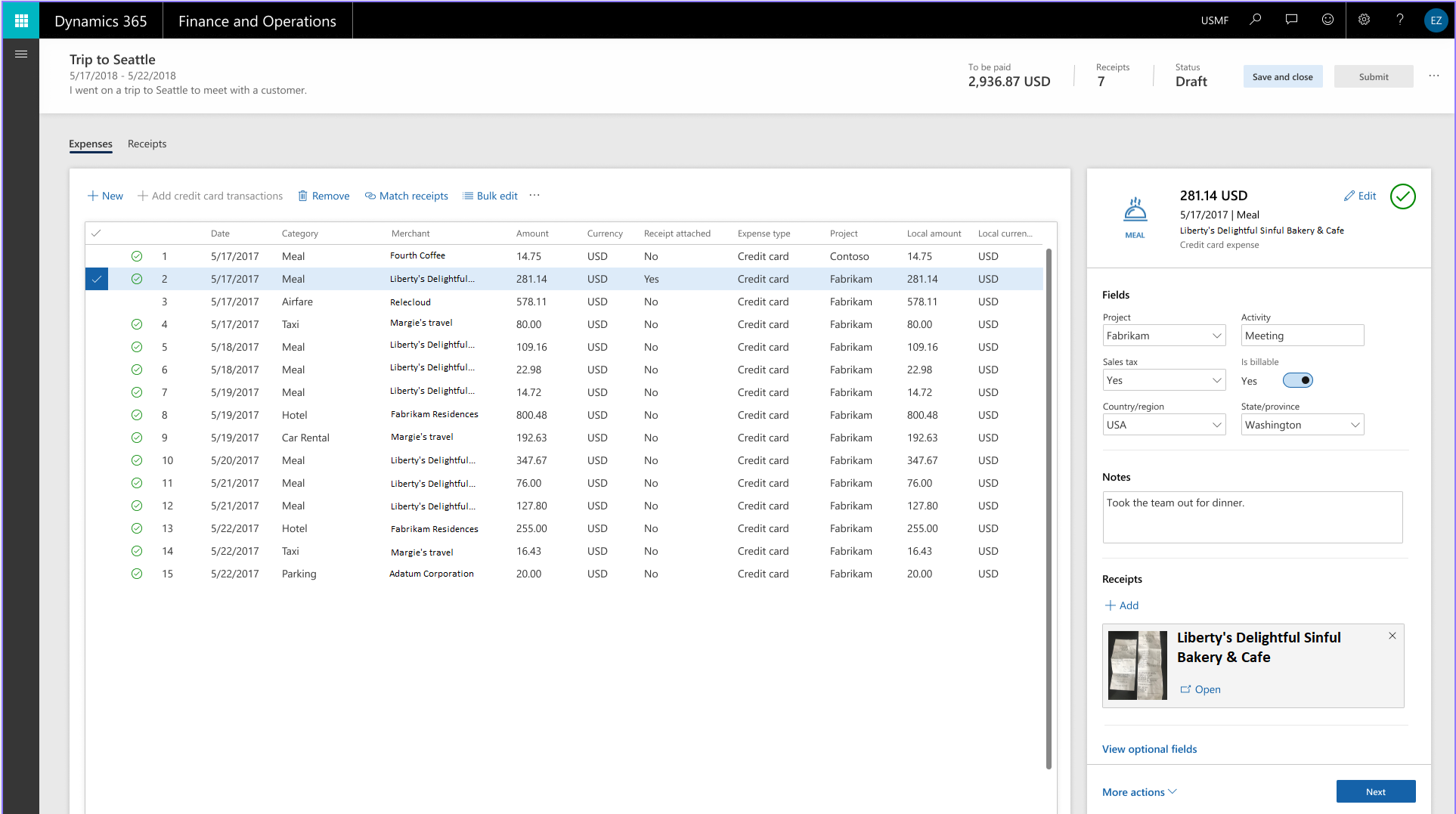This screenshot has height=814, width=1456.
Task: Click the Match receipts link icon
Action: pyautogui.click(x=370, y=196)
